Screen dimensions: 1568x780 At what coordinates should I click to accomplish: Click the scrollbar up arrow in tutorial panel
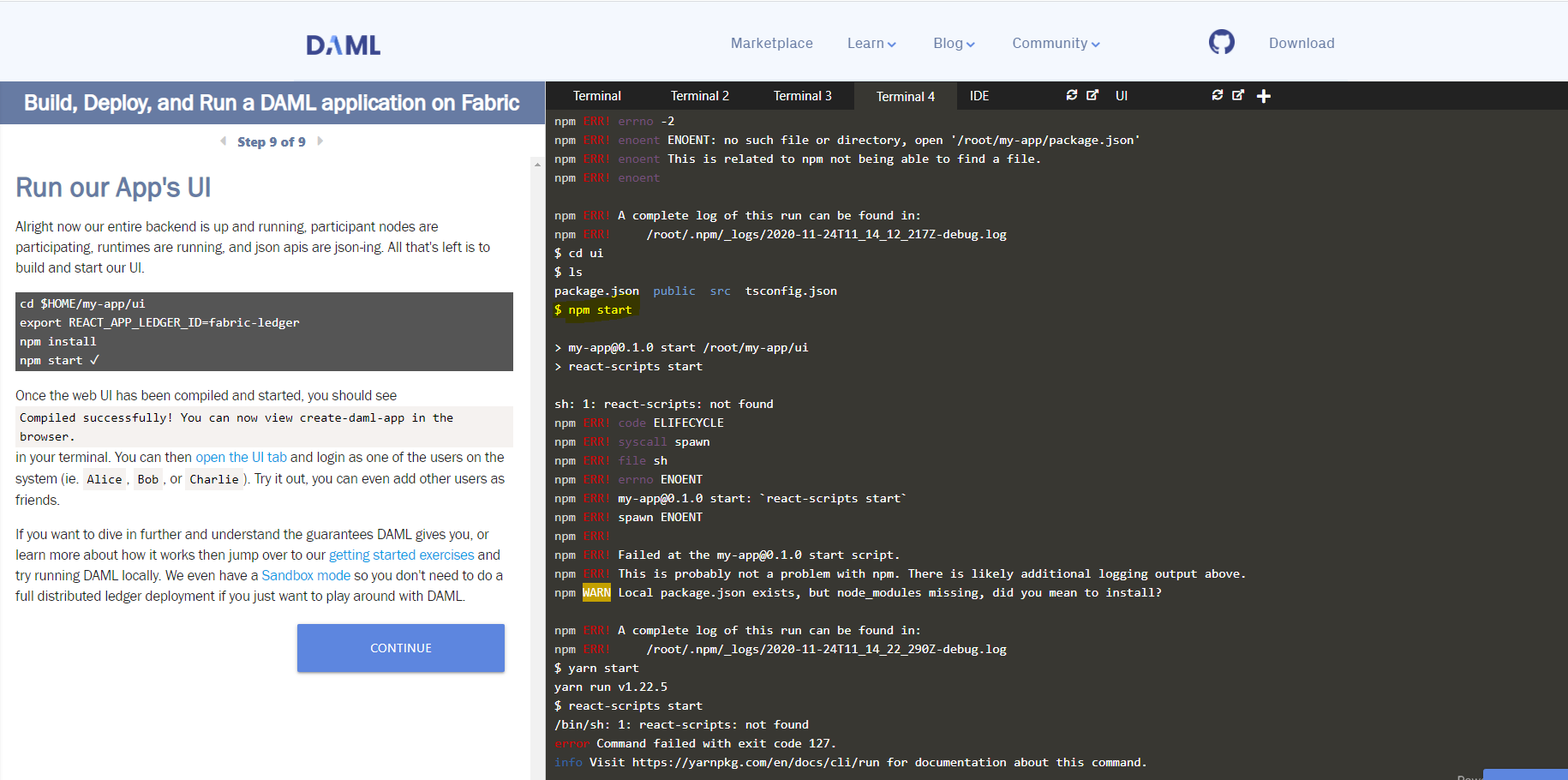[x=537, y=164]
